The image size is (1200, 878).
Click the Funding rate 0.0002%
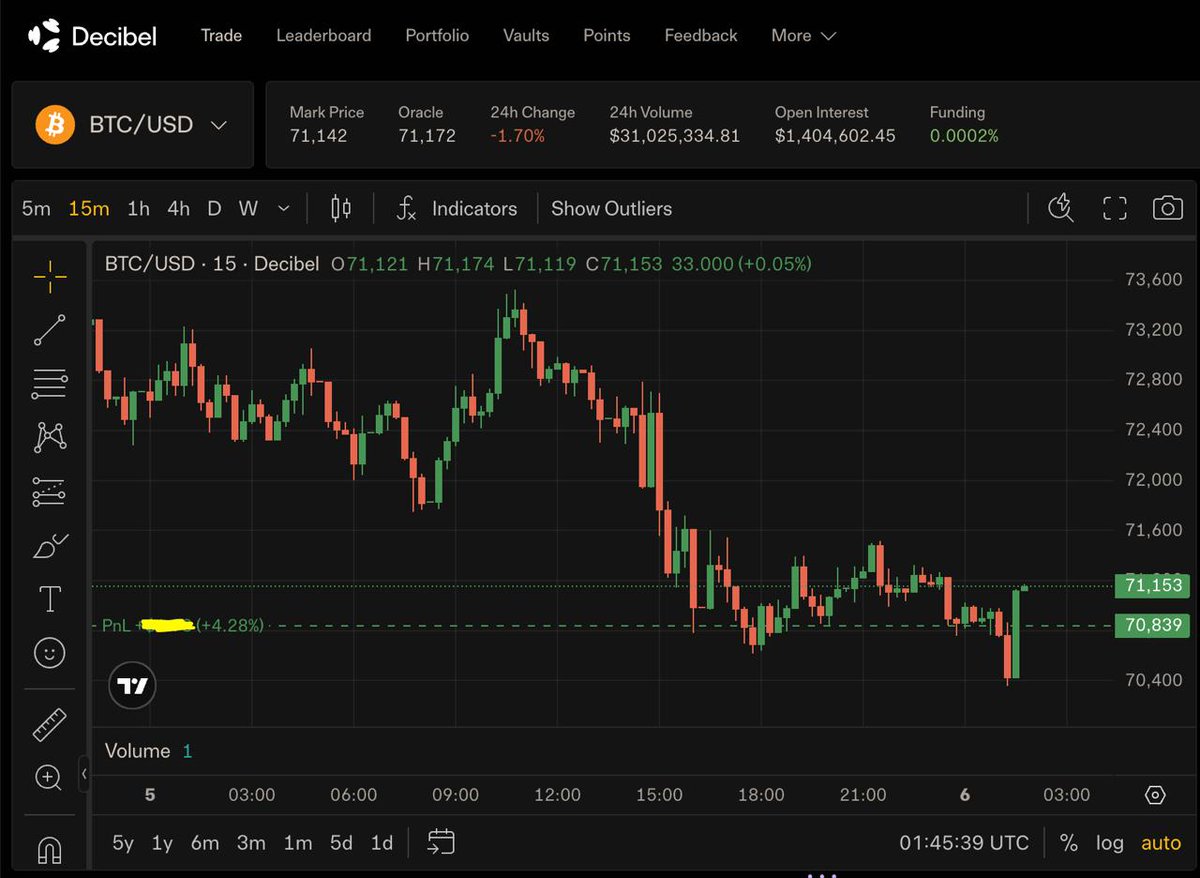click(964, 136)
